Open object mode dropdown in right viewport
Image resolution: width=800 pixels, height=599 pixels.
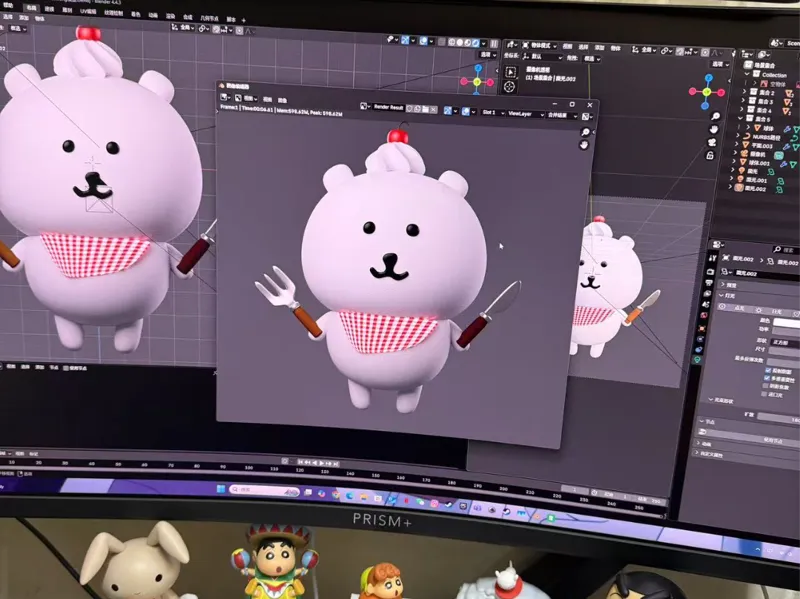coord(540,46)
